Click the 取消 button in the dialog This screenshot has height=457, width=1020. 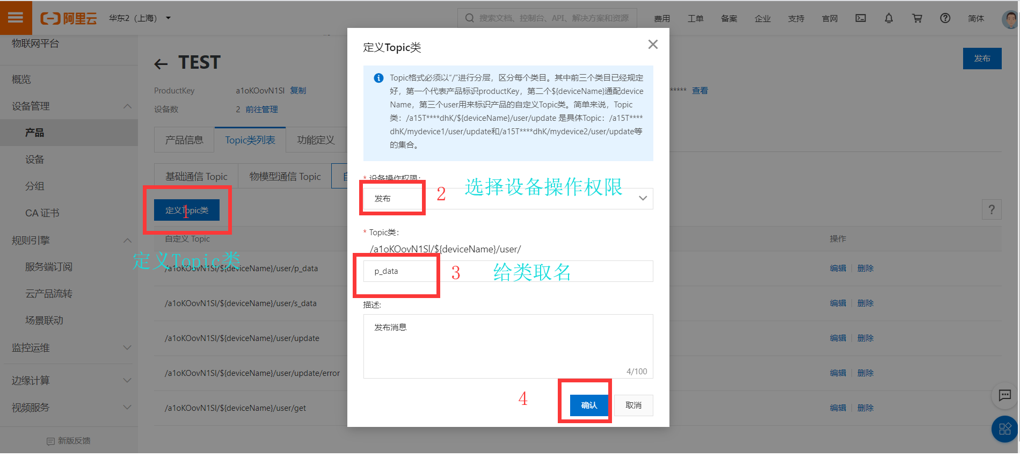pyautogui.click(x=634, y=405)
